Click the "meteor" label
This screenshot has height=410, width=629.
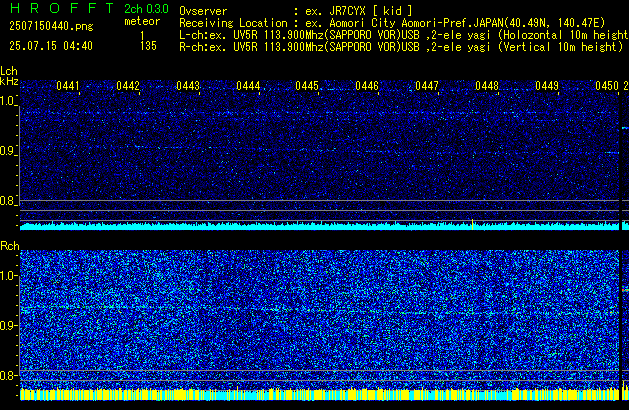click(142, 21)
